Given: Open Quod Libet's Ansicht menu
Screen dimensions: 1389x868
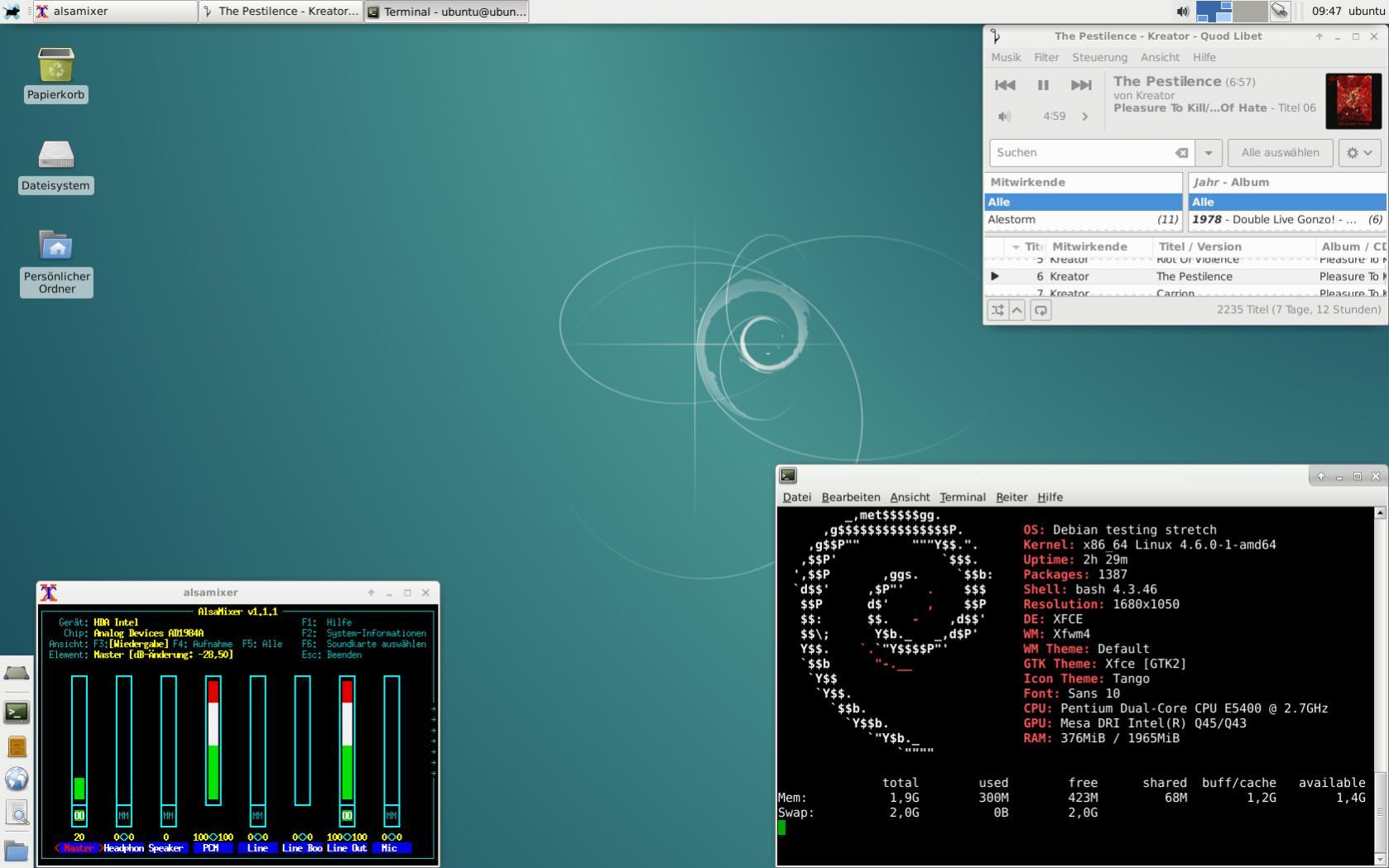Looking at the screenshot, I should [1160, 57].
